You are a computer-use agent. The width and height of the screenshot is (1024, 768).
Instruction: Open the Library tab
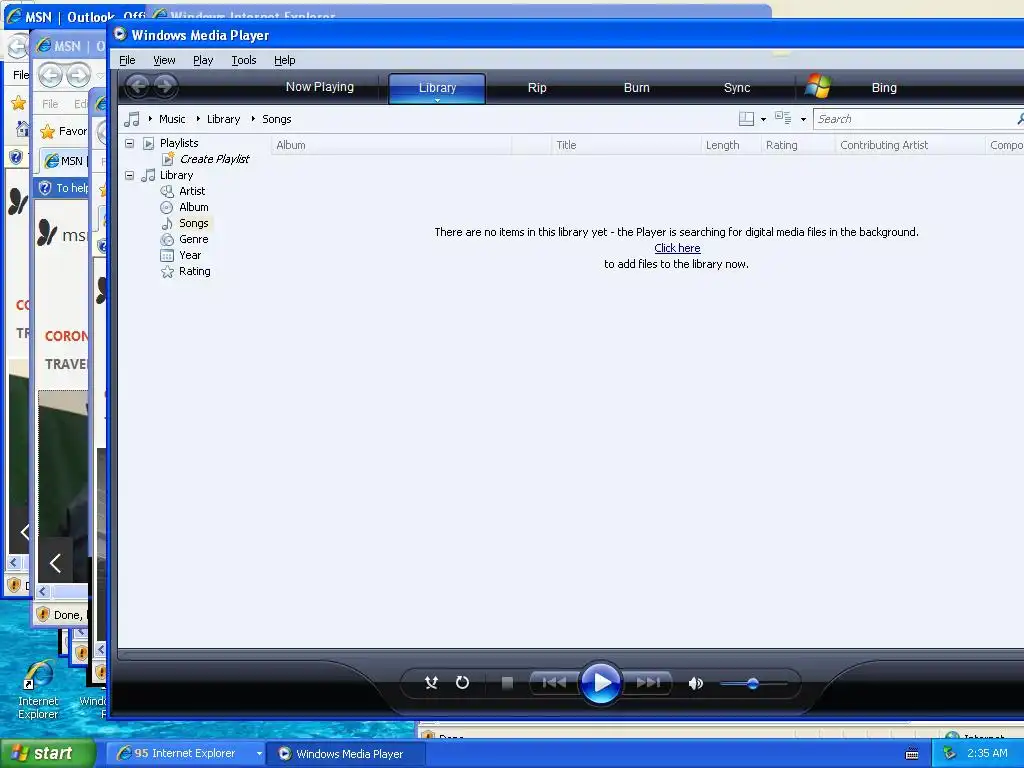pos(437,88)
